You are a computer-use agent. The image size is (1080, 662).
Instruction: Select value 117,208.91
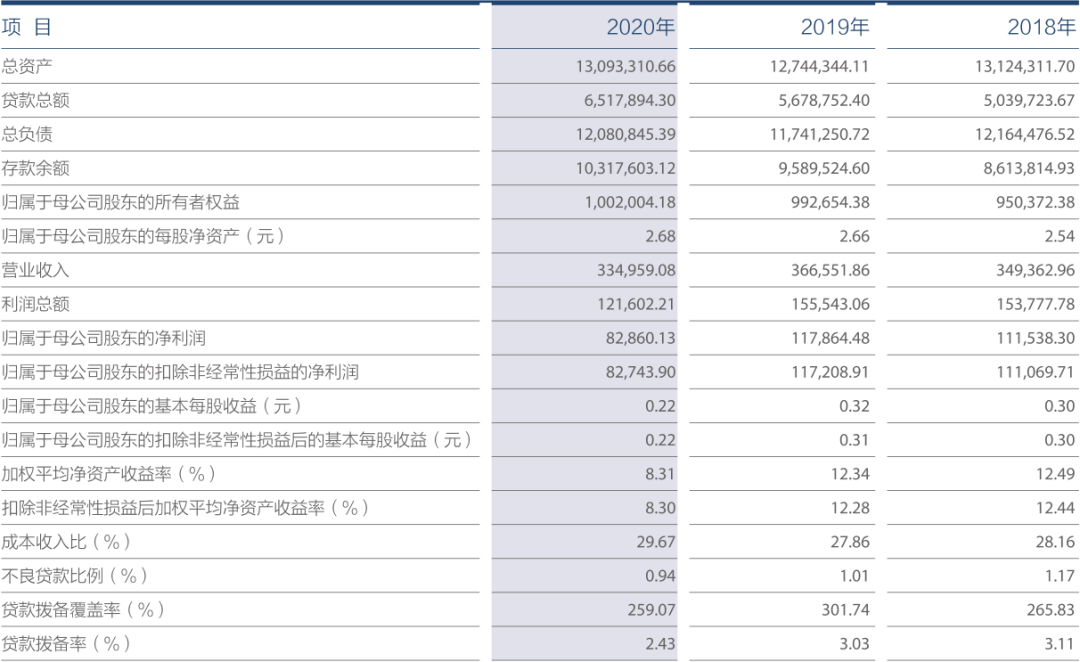[830, 372]
